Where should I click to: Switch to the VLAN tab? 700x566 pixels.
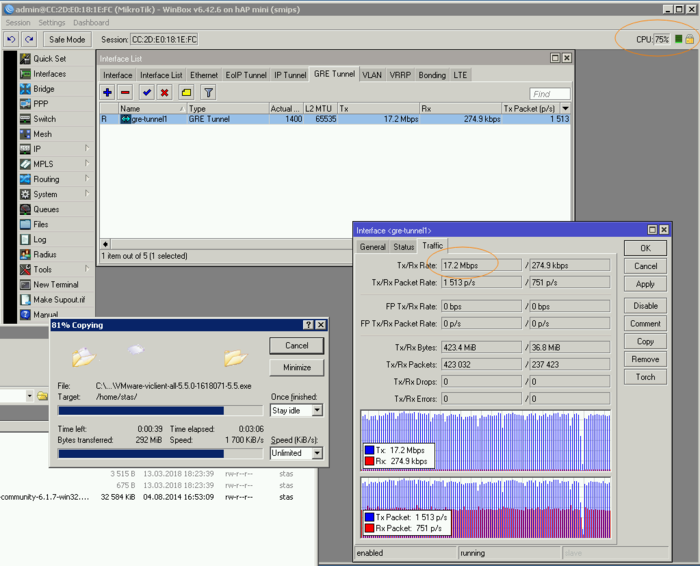[372, 75]
